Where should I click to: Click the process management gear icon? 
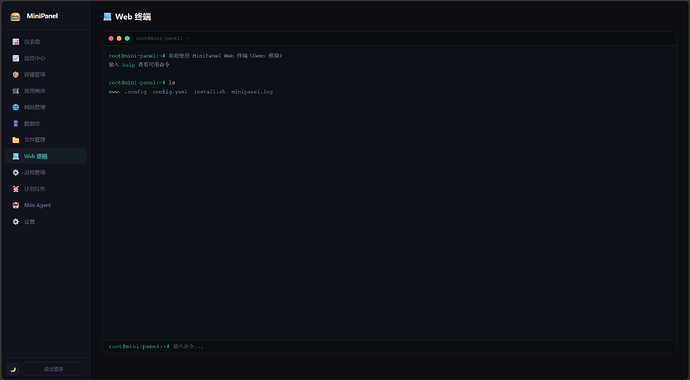tap(16, 172)
